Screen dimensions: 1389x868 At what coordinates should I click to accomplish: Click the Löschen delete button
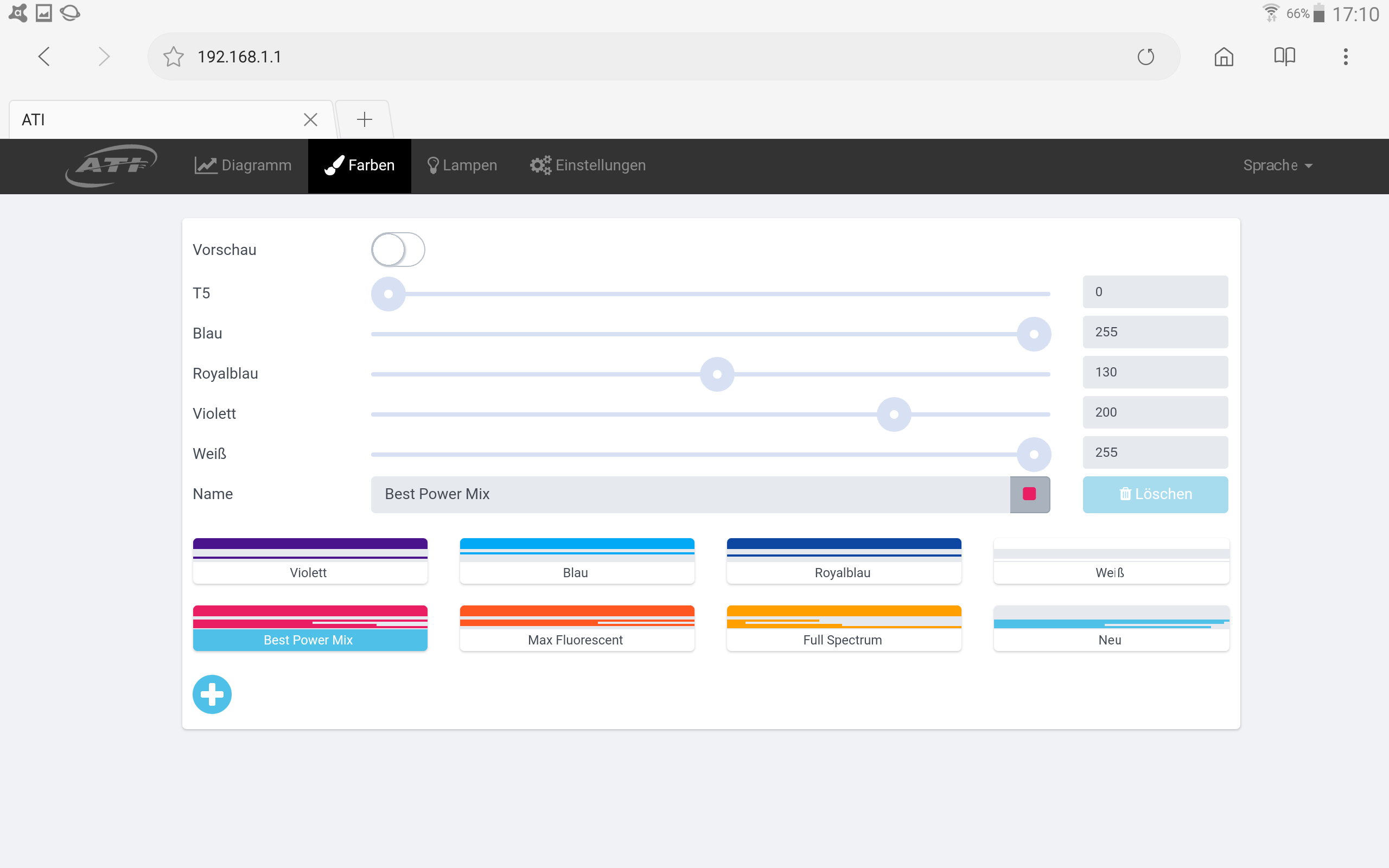pos(1155,494)
